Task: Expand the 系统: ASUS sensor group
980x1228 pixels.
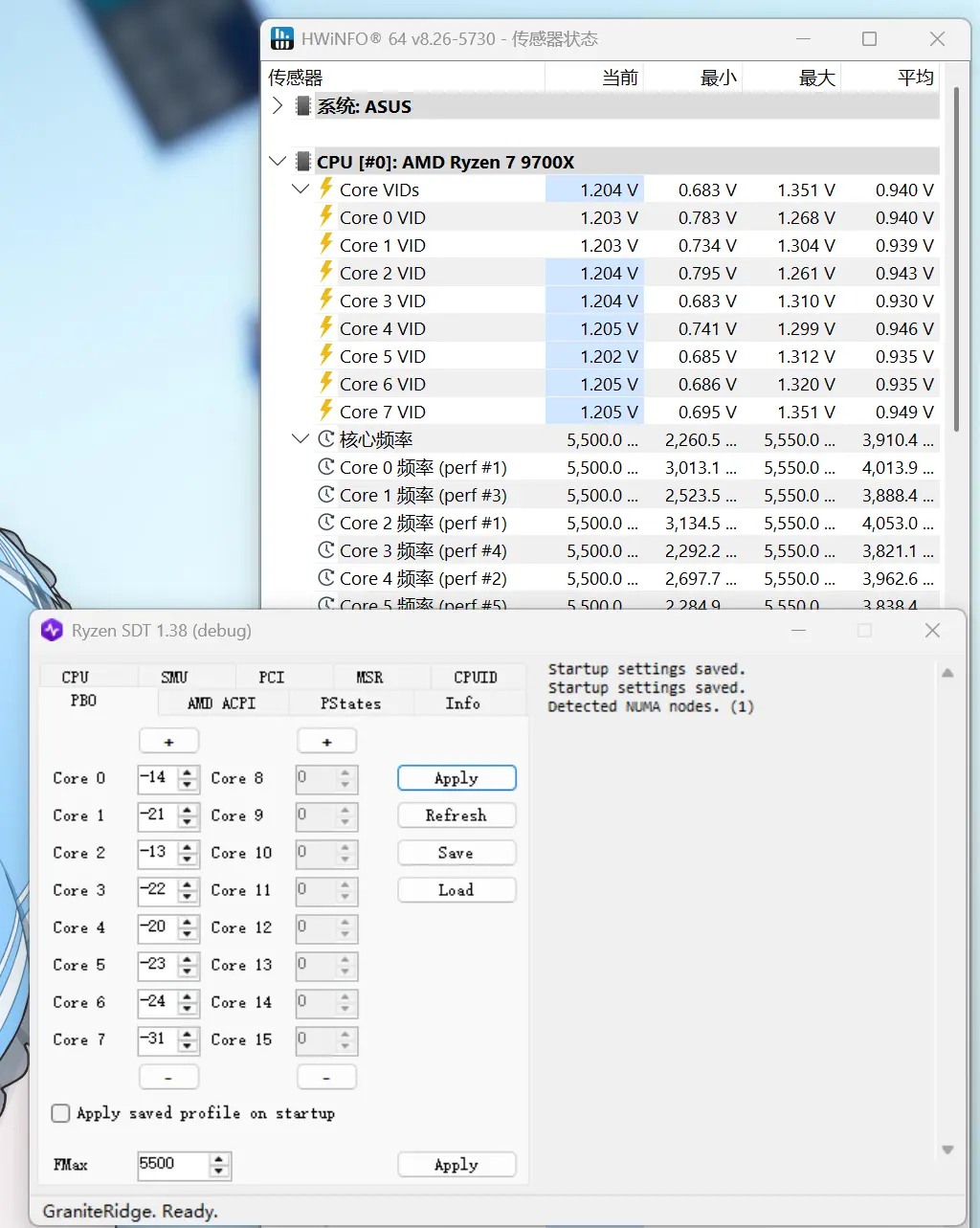Action: pyautogui.click(x=278, y=105)
